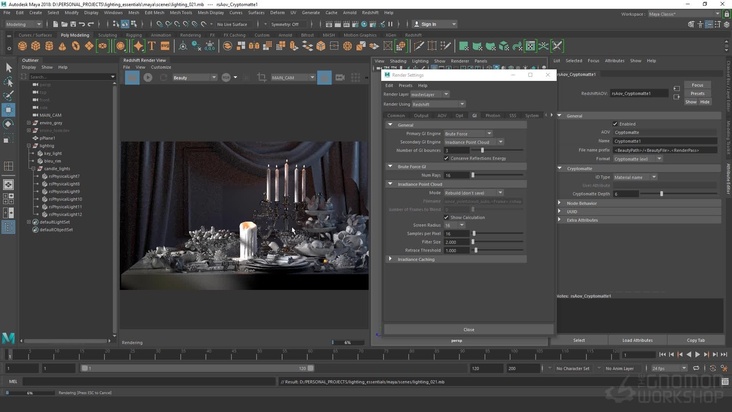Click the Attribute Editor input connection icon
732x412 pixels.
(x=676, y=89)
